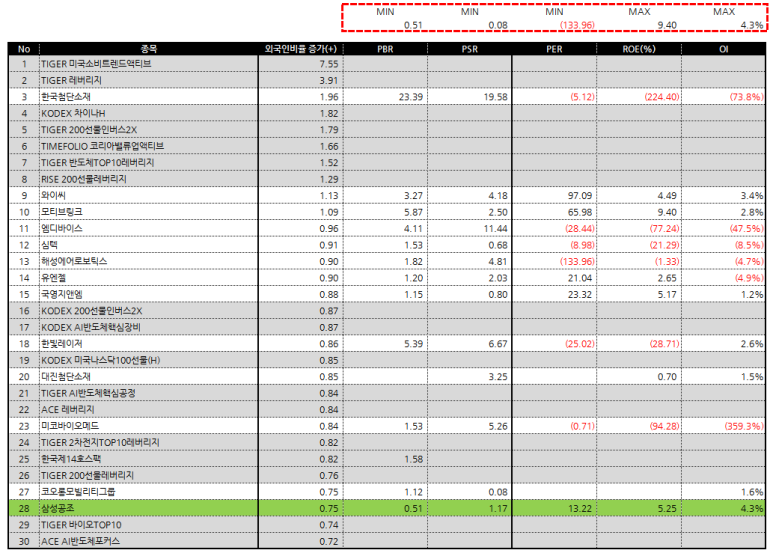The height and width of the screenshot is (556, 773).
Task: Click 한빛레이저 PBR value 5.39
Action: pyautogui.click(x=413, y=344)
